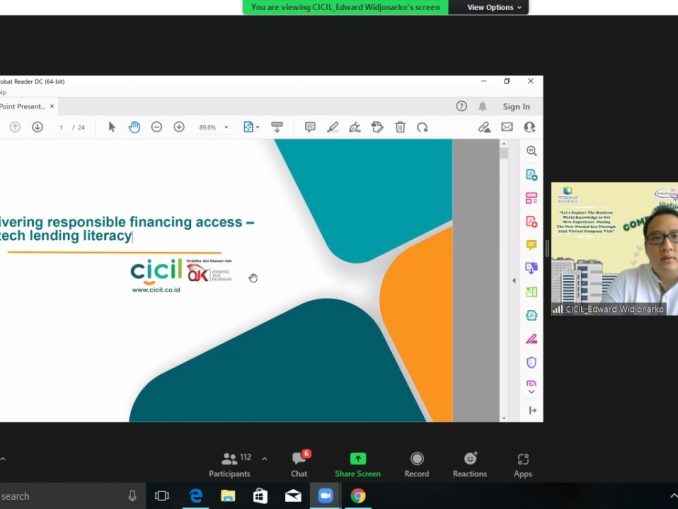This screenshot has height=509, width=678.
Task: Click the microphone in taskbar search
Action: click(x=132, y=496)
